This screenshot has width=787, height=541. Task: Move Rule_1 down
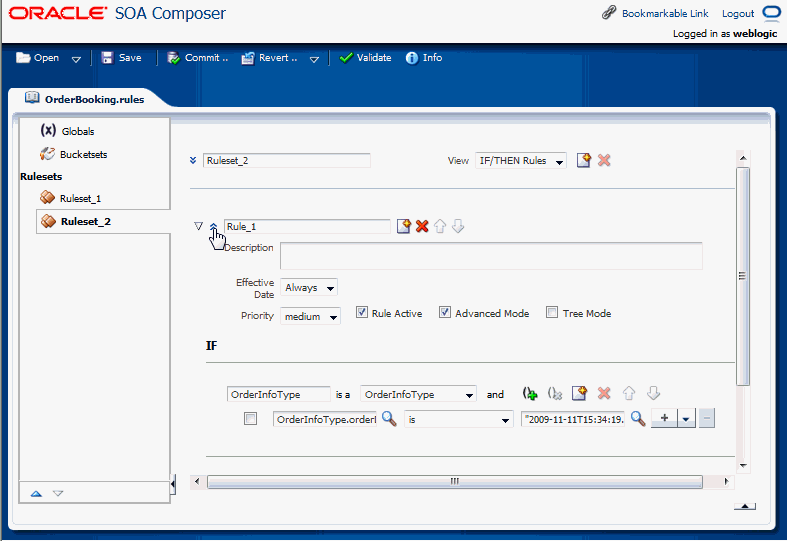[x=458, y=226]
